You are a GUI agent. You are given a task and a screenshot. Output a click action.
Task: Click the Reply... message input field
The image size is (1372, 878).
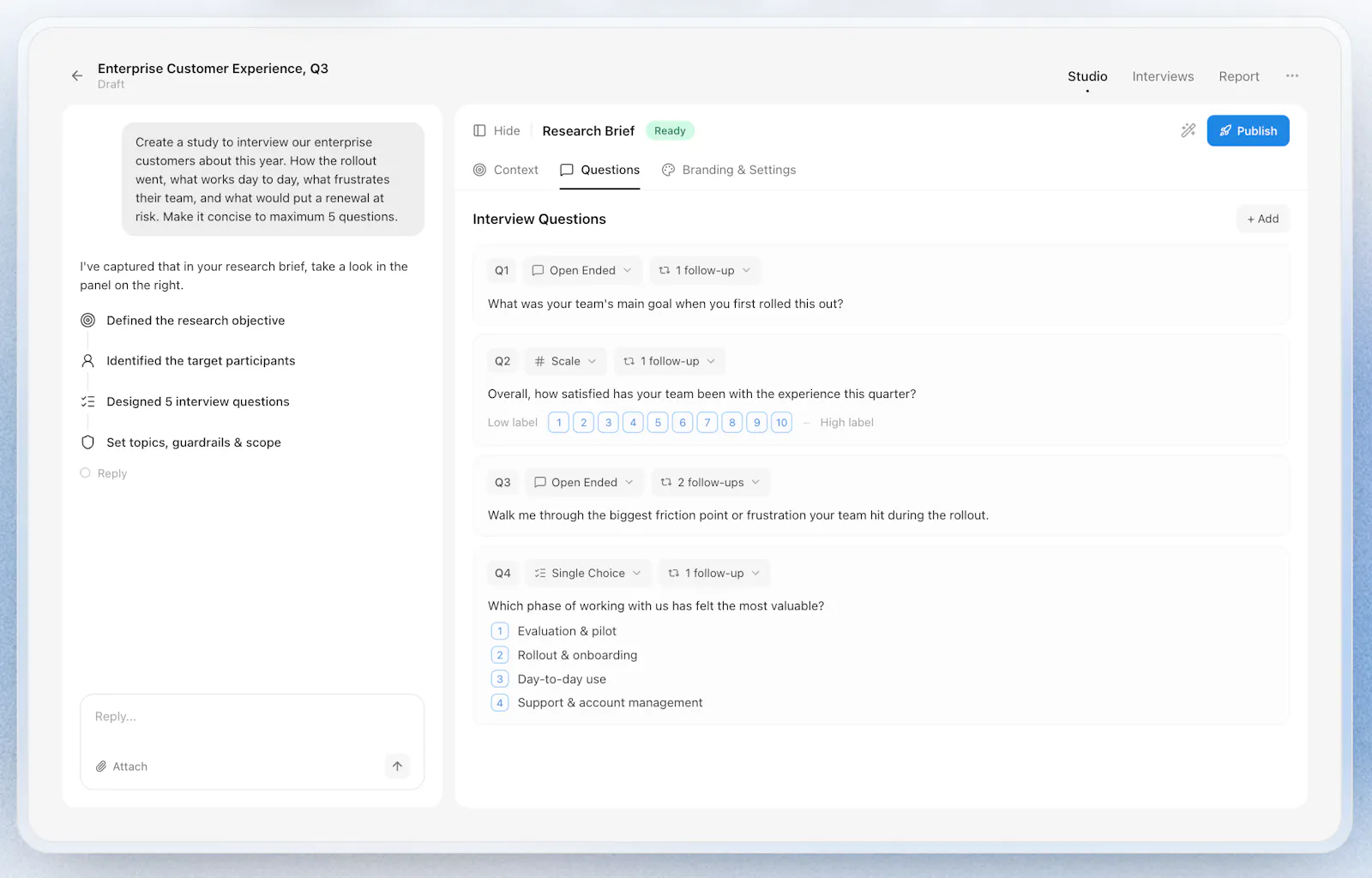252,717
